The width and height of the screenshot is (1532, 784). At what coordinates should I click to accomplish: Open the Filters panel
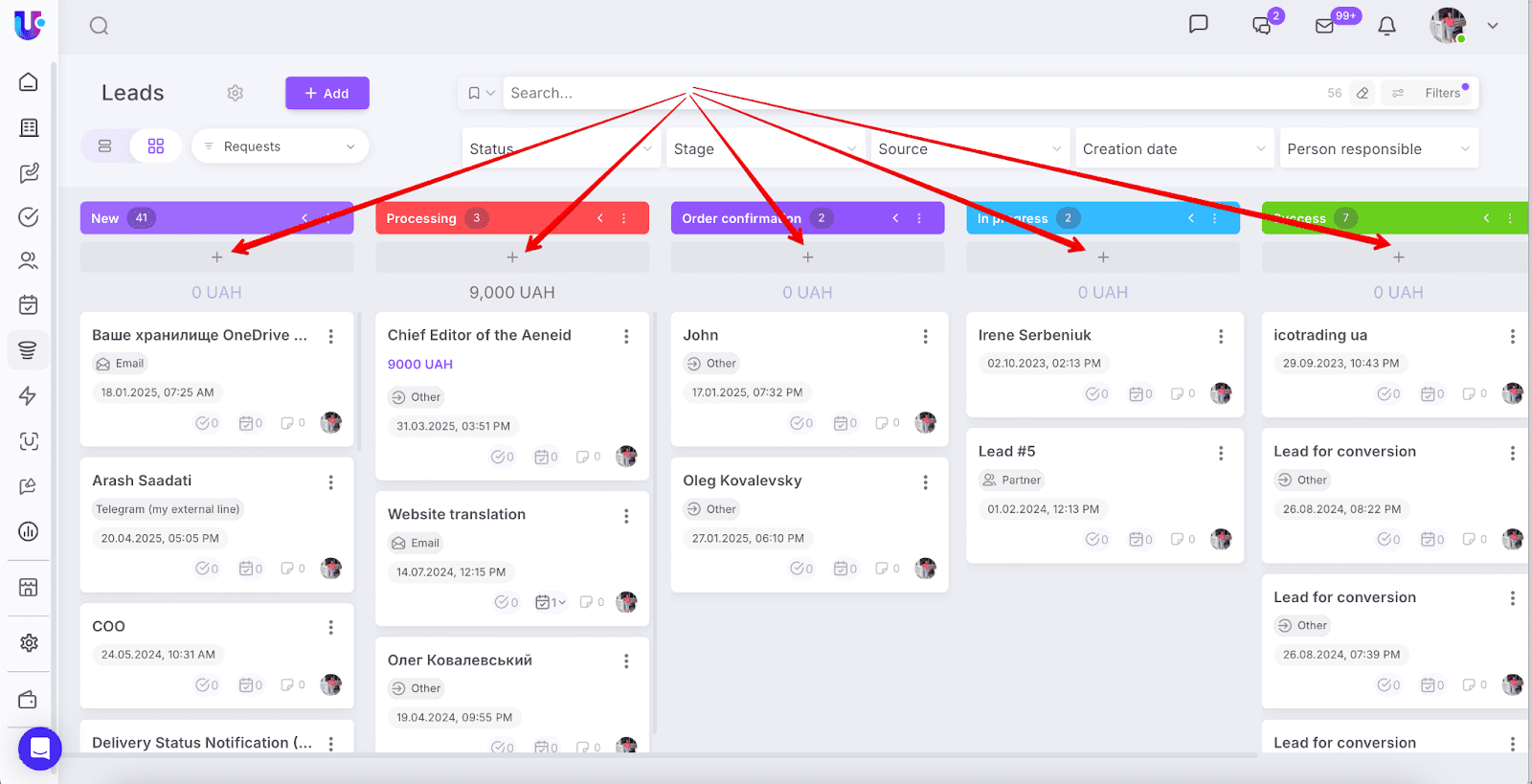coord(1427,93)
